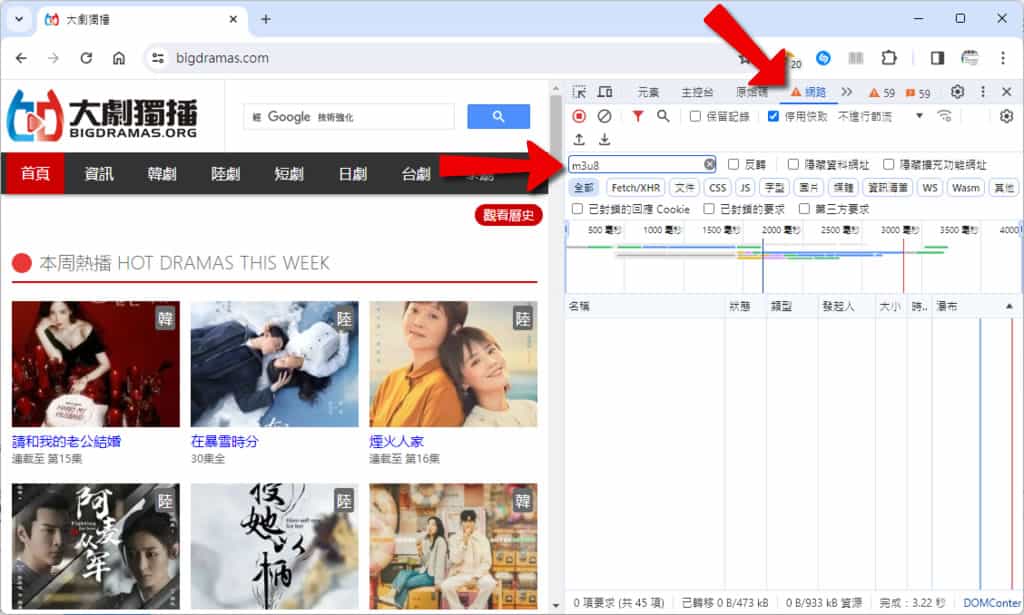
Task: Open the 阿麥從軍 poster thumbnail
Action: point(95,546)
